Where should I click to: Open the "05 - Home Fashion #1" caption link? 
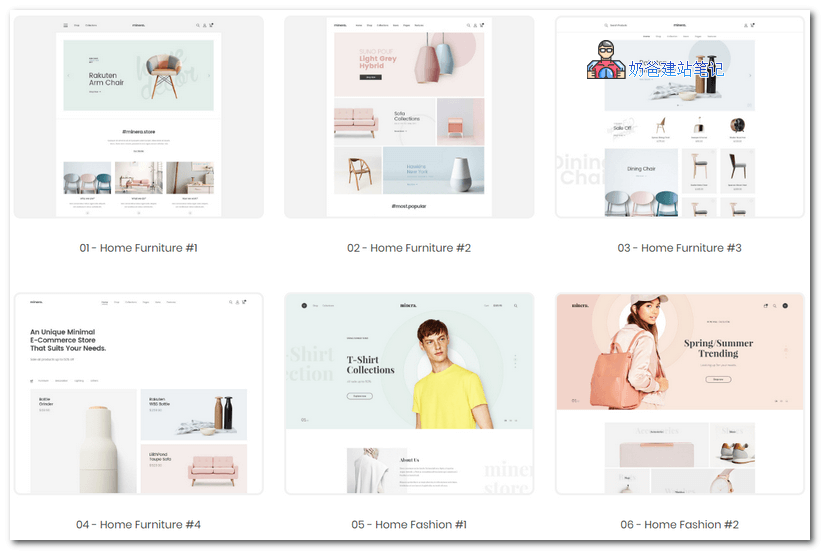(x=409, y=524)
